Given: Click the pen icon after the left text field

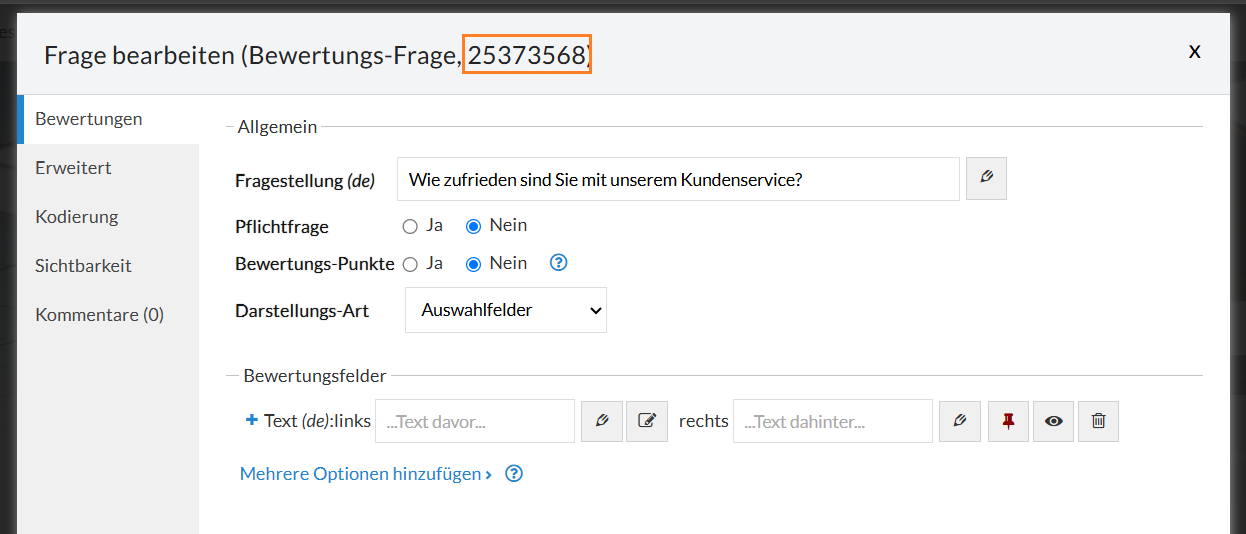Looking at the screenshot, I should pyautogui.click(x=601, y=421).
